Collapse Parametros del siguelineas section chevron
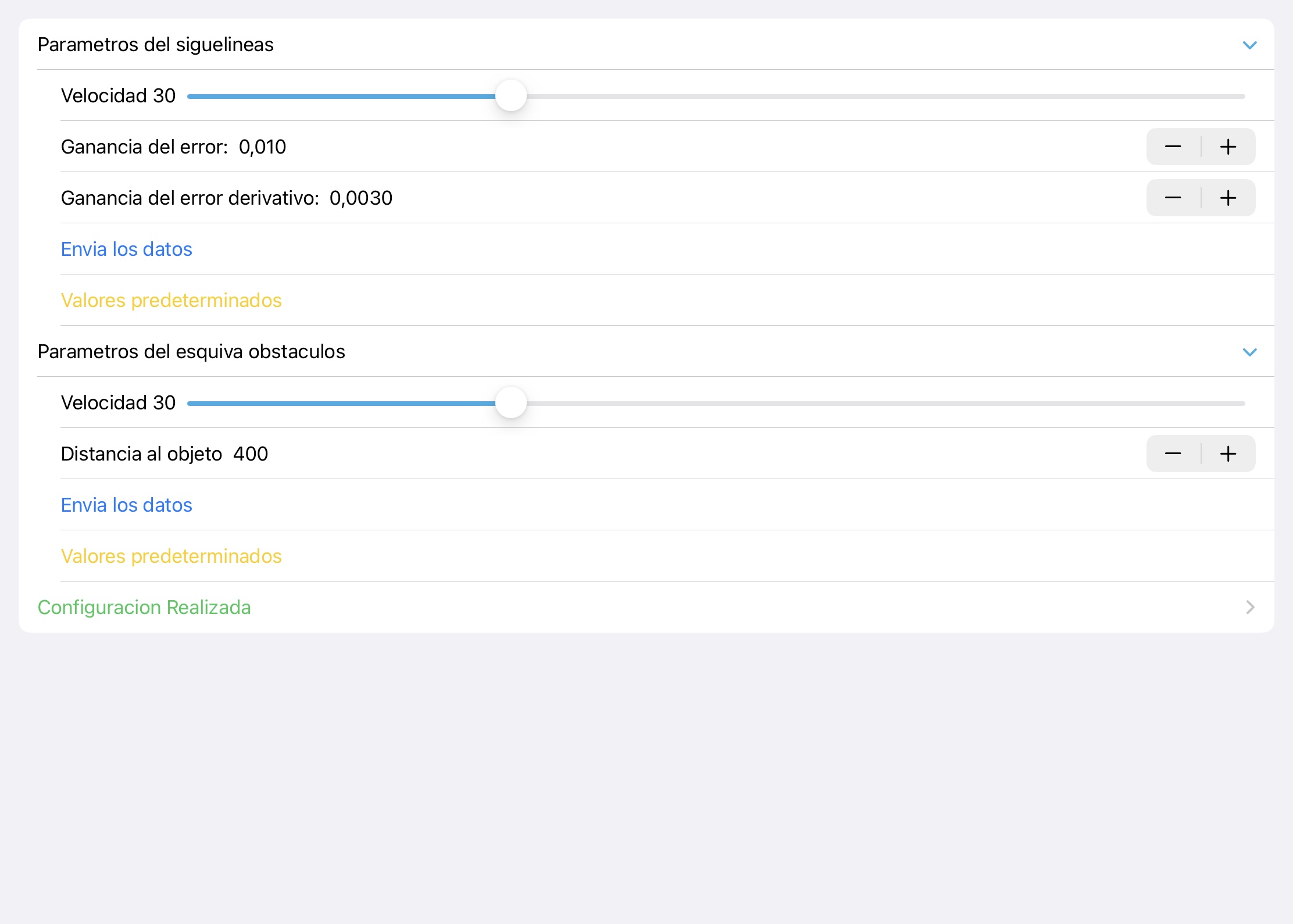This screenshot has height=924, width=1293. [1249, 45]
